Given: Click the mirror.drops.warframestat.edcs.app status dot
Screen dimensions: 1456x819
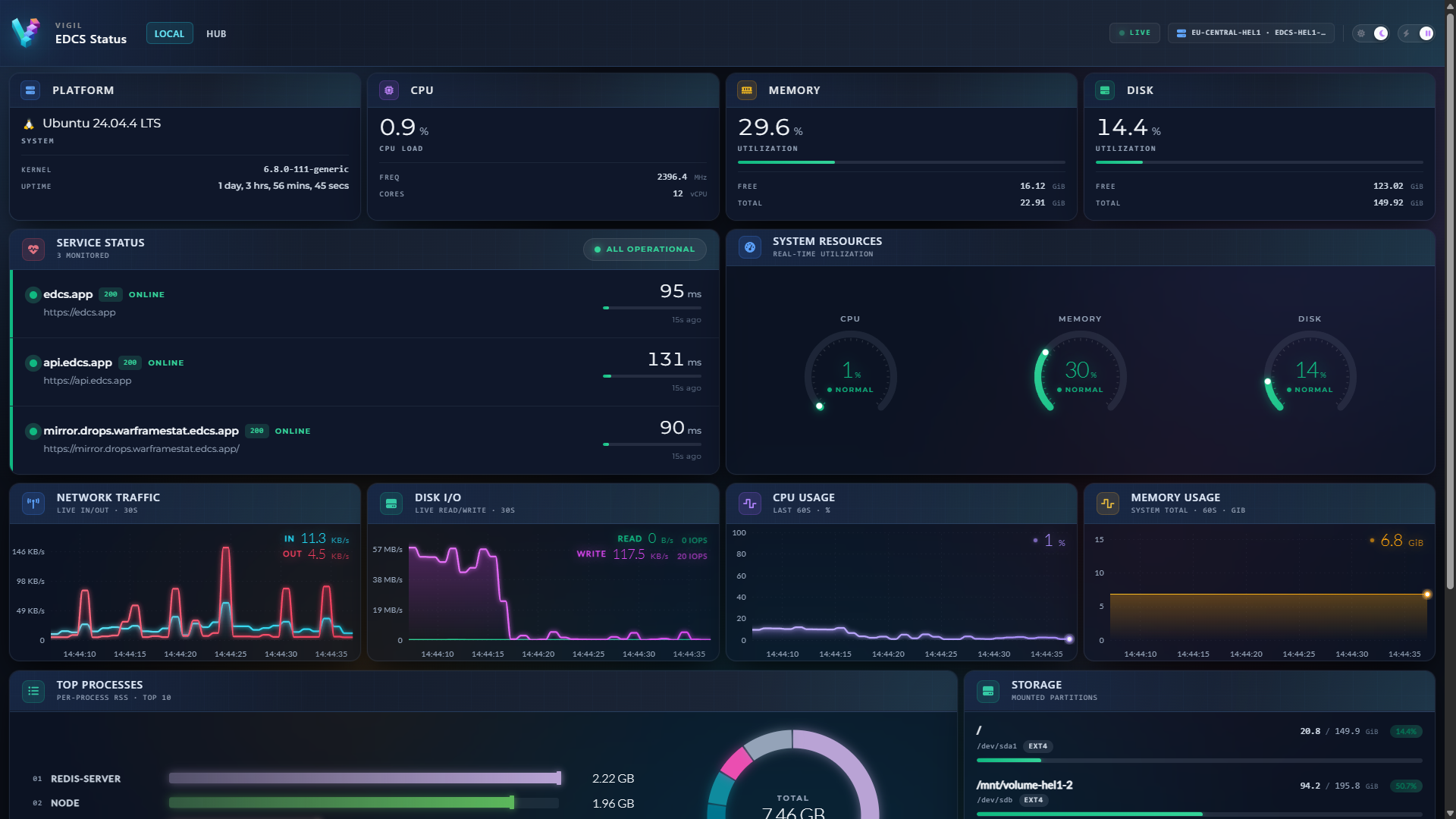Looking at the screenshot, I should click(33, 431).
